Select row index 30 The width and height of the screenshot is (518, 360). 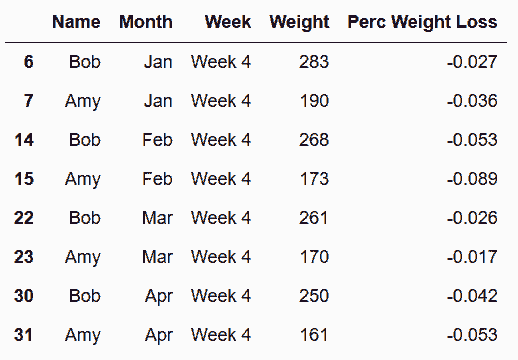click(x=24, y=296)
